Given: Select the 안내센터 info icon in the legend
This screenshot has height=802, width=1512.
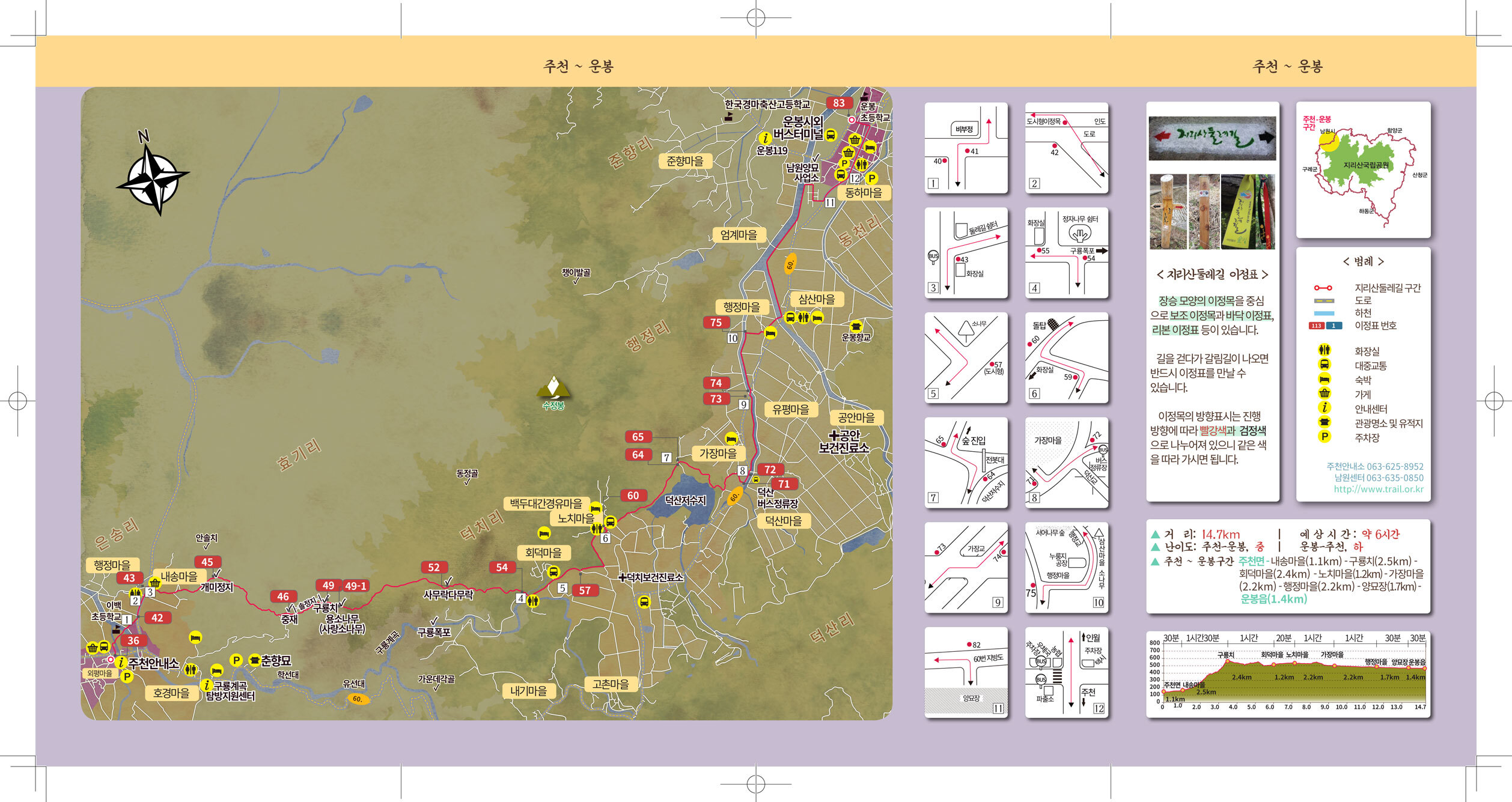Looking at the screenshot, I should (x=1324, y=408).
